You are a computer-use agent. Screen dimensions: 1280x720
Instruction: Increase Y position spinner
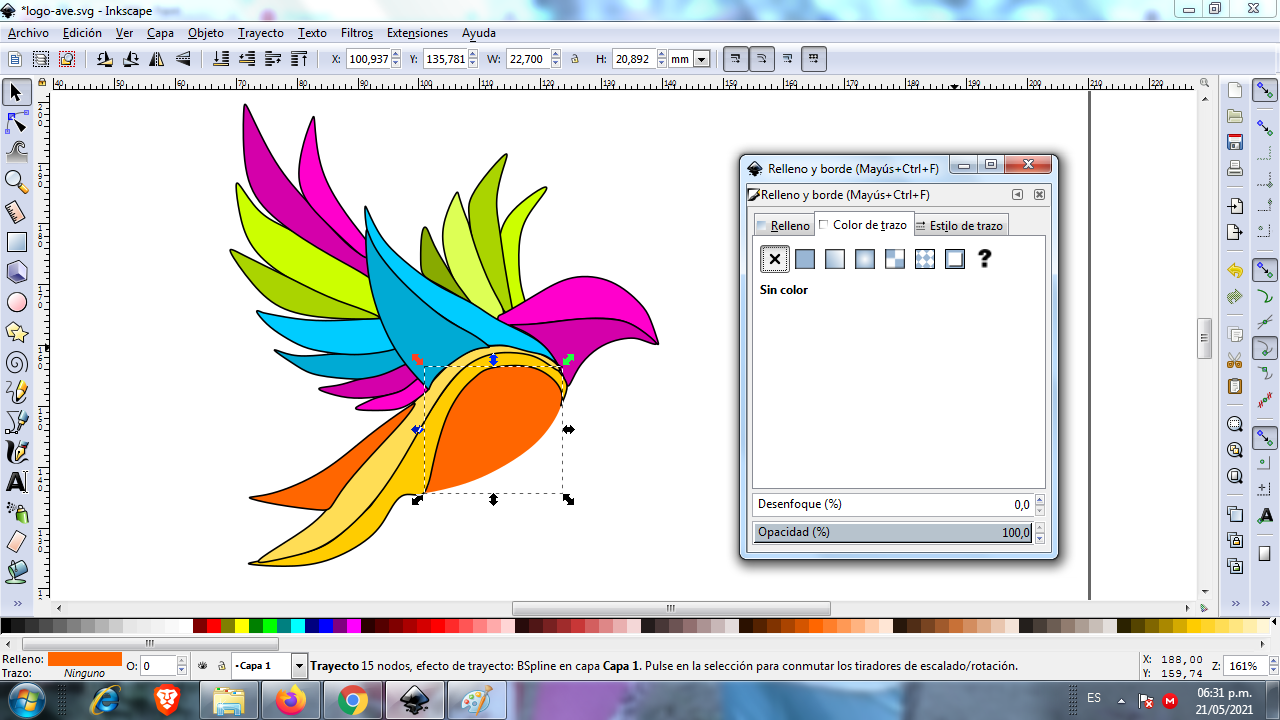coord(474,54)
